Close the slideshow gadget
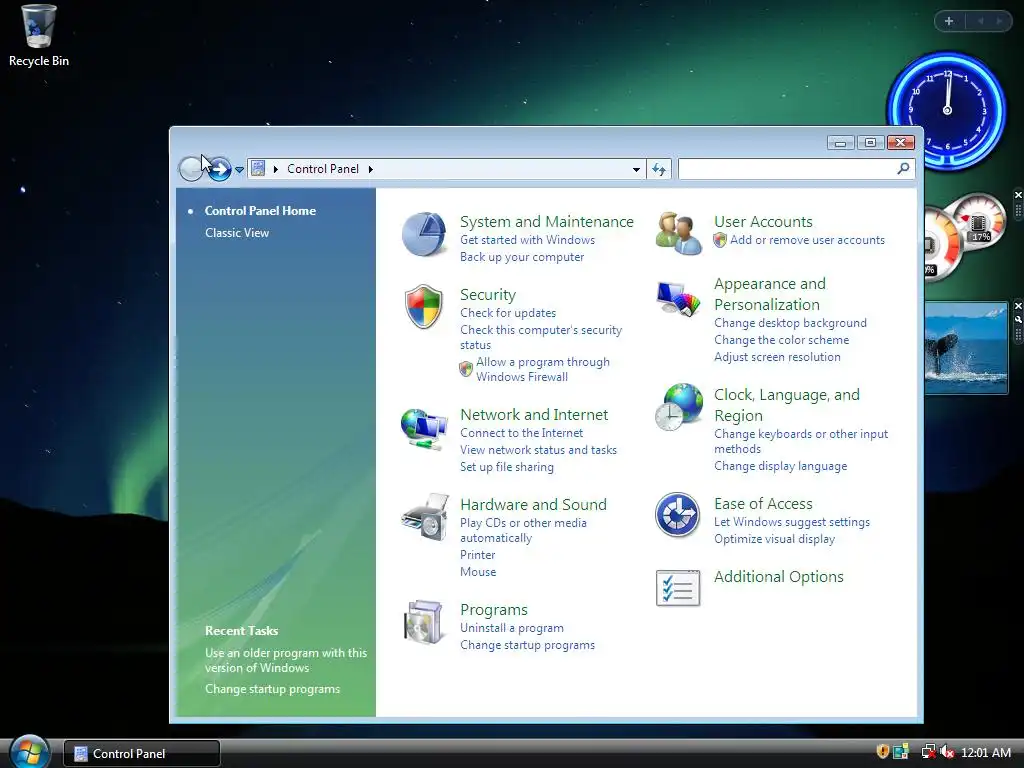This screenshot has height=768, width=1024. tap(1017, 306)
